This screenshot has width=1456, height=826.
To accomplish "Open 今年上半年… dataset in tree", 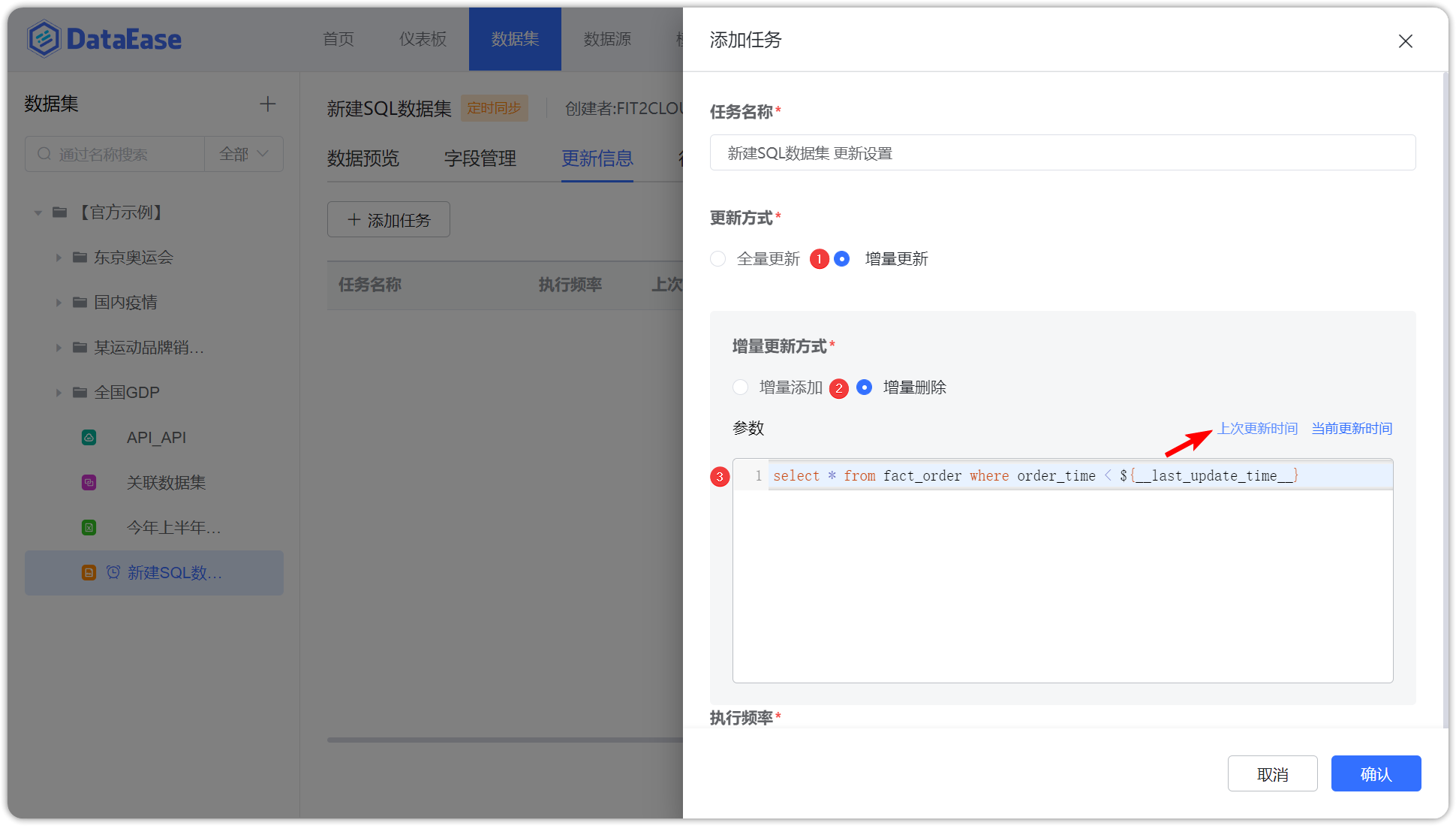I will (173, 528).
